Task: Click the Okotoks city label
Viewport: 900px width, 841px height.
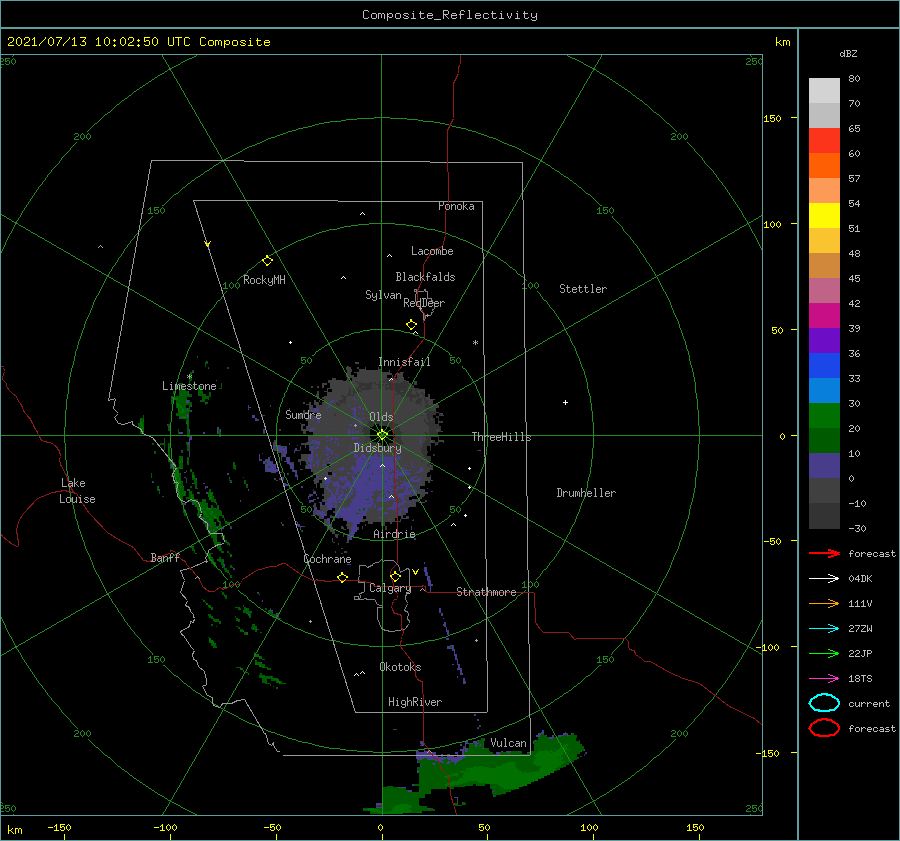Action: [x=400, y=667]
